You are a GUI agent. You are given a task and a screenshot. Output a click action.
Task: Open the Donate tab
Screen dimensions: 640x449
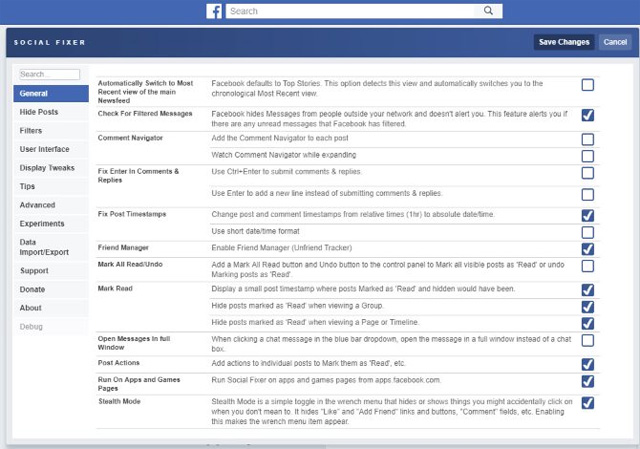51,289
